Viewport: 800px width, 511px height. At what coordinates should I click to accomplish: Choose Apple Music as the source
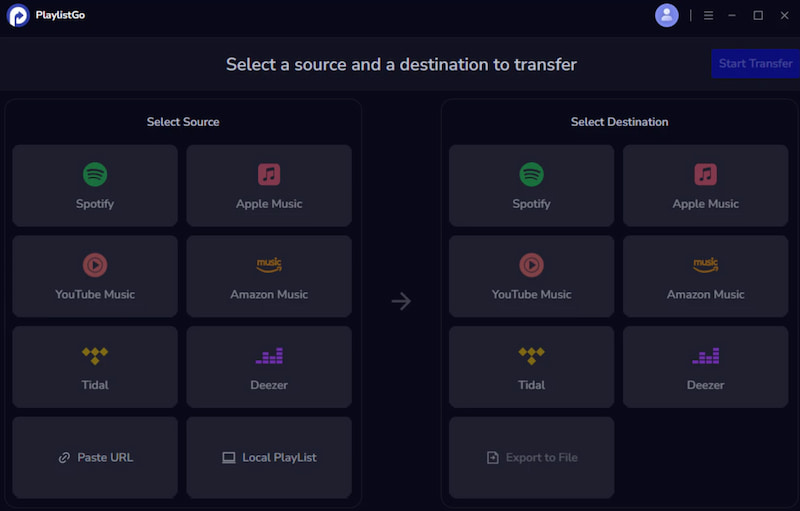coord(269,186)
